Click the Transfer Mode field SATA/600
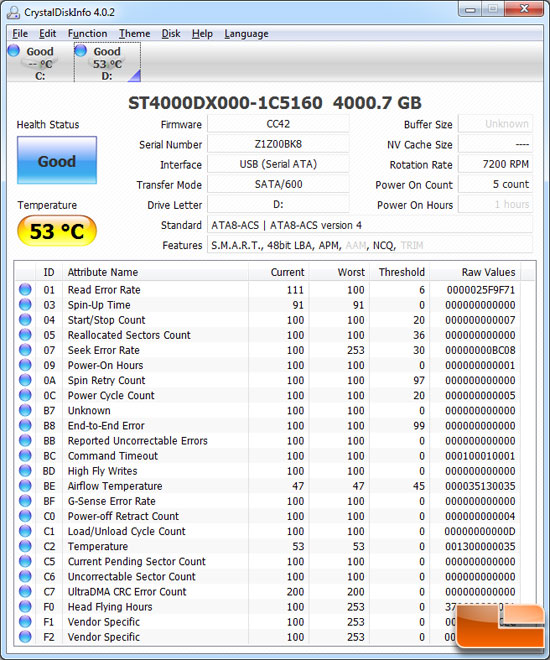Viewport: 550px width, 660px height. (278, 184)
